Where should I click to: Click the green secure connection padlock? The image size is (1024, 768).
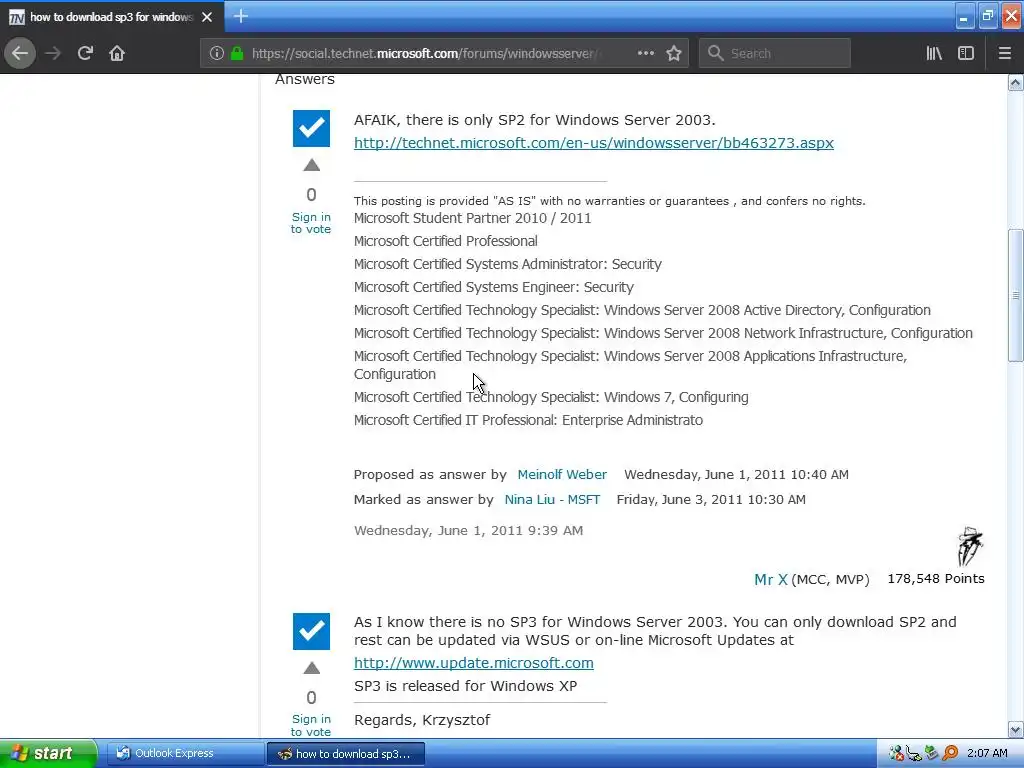coord(237,53)
